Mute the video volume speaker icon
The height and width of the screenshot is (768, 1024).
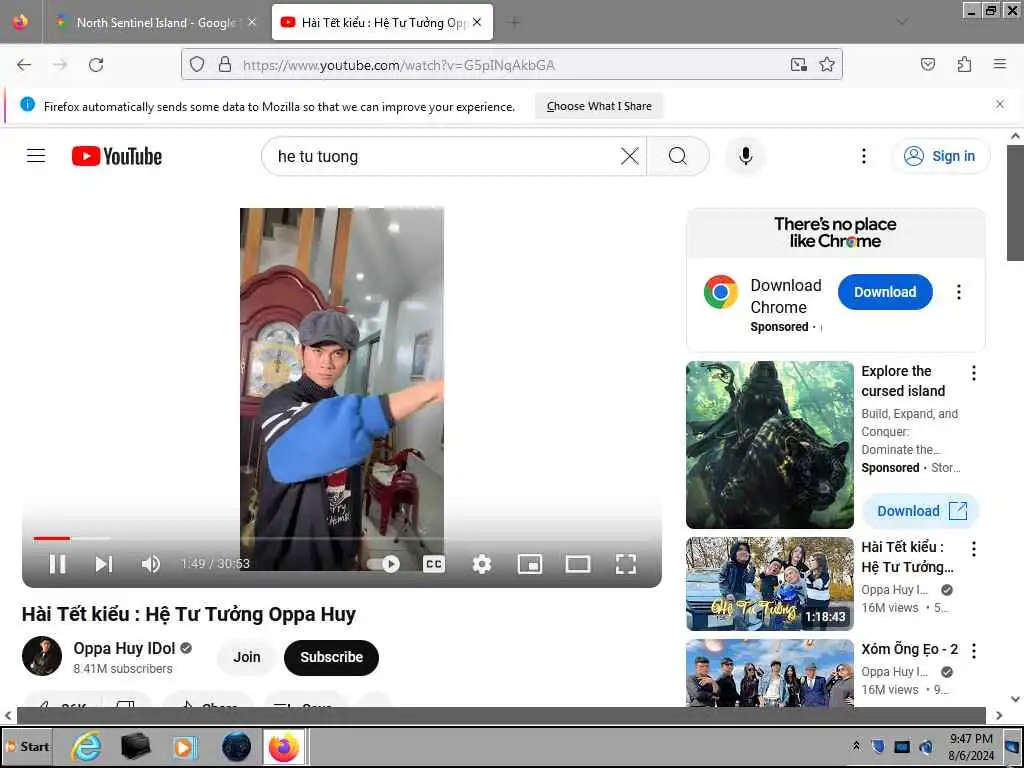[151, 564]
